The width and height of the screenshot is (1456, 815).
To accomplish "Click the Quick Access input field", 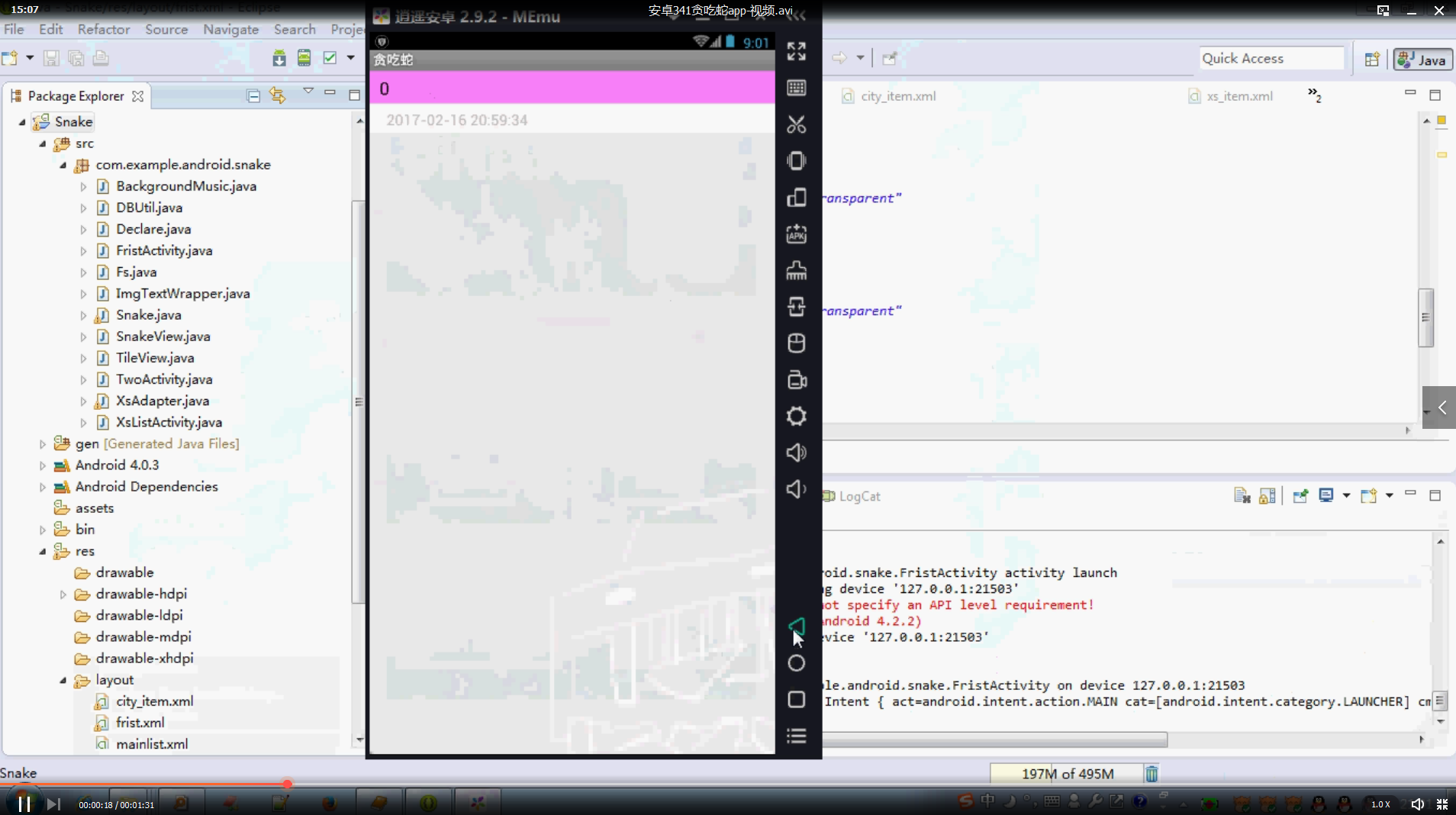I will tap(1271, 59).
